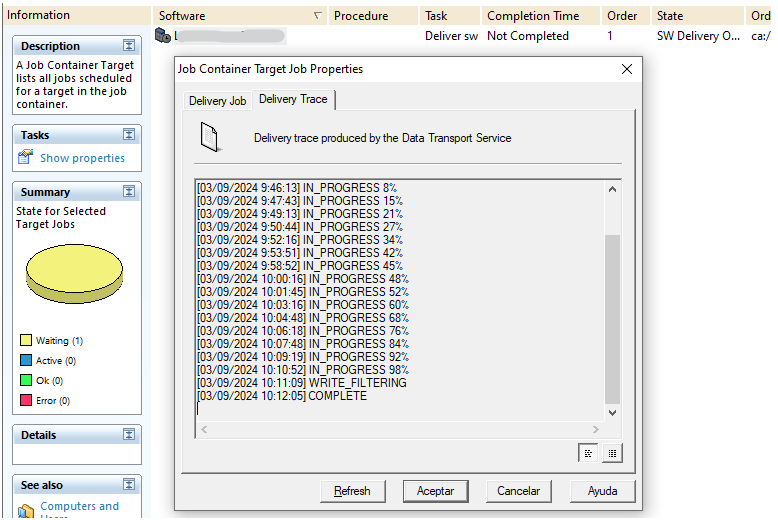Click the Completion Time column header
This screenshot has width=778, height=520.
point(541,16)
